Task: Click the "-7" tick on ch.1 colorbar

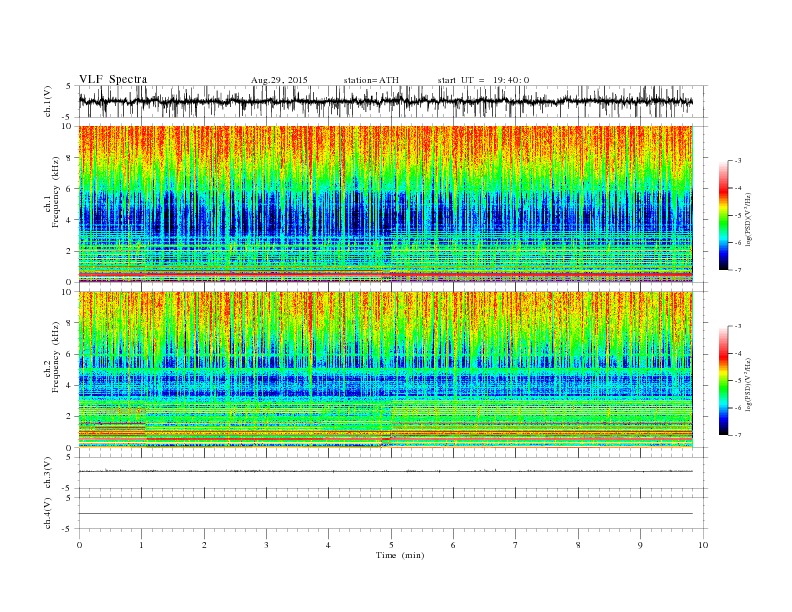Action: click(x=737, y=270)
